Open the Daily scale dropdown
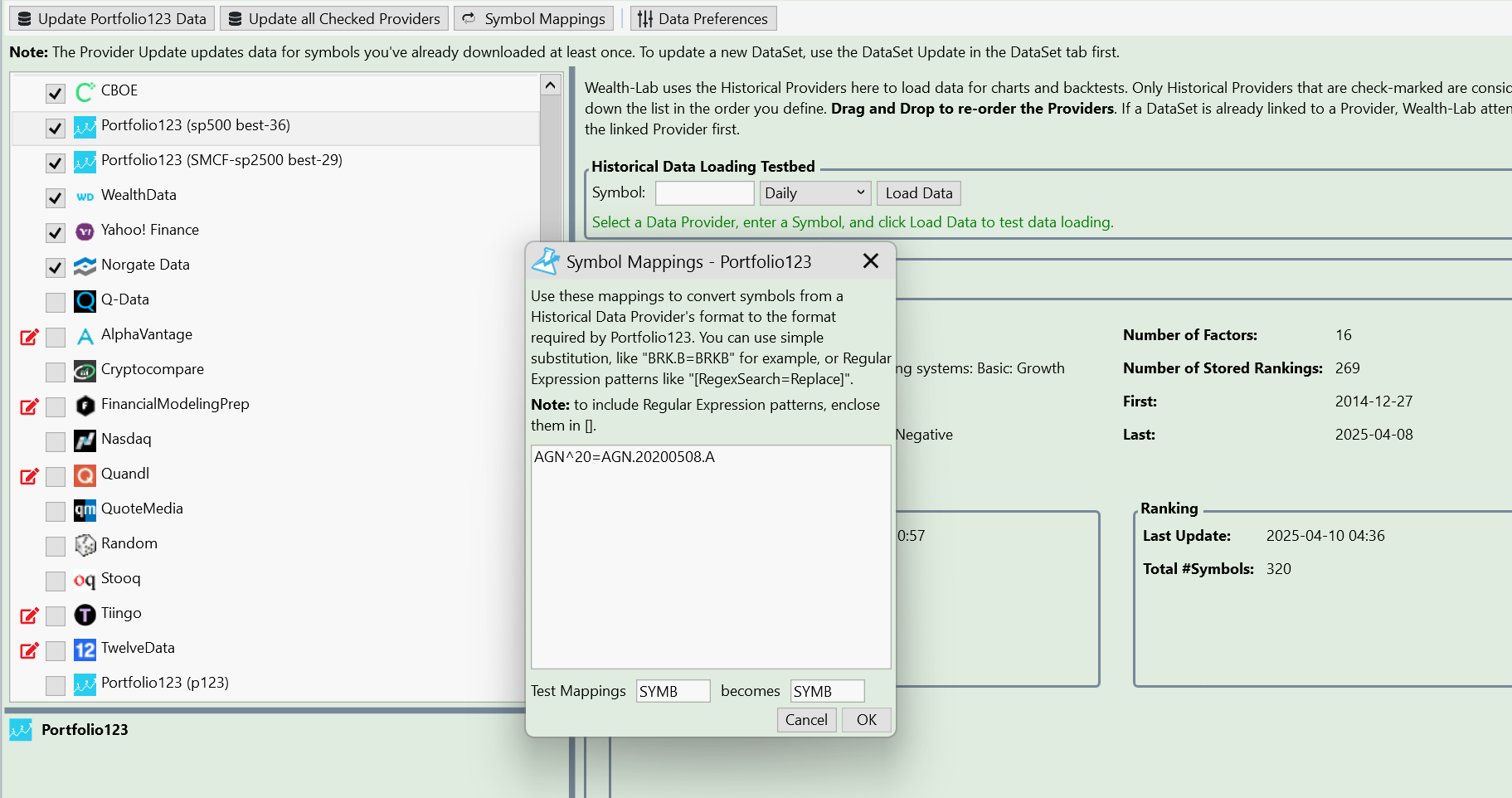Viewport: 1512px width, 798px height. point(814,193)
